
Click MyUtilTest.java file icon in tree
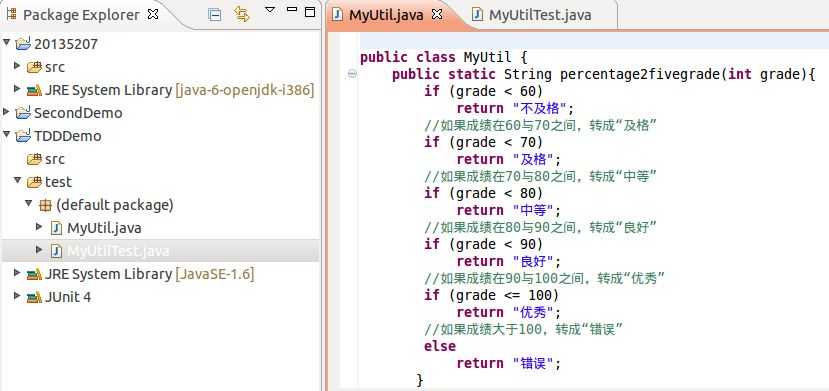(56, 250)
